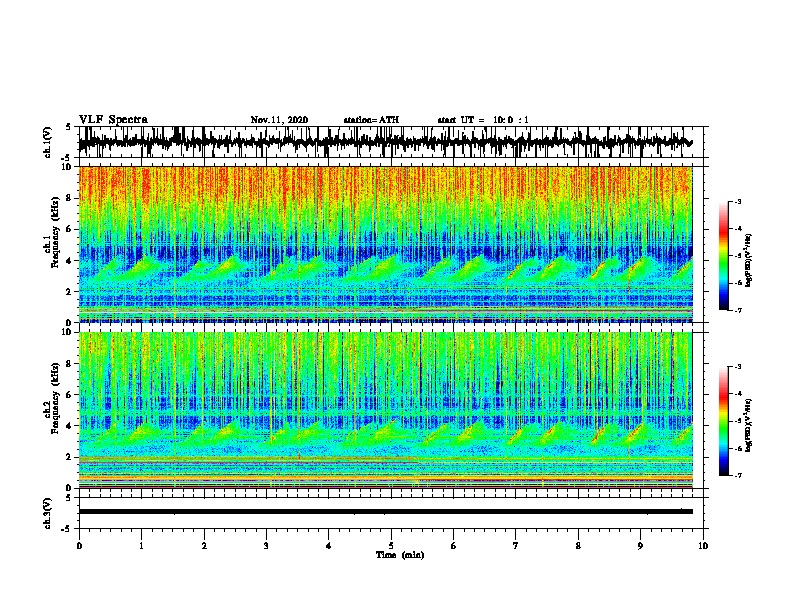Click time axis tick label "9"
The height and width of the screenshot is (612, 792).
coord(640,546)
